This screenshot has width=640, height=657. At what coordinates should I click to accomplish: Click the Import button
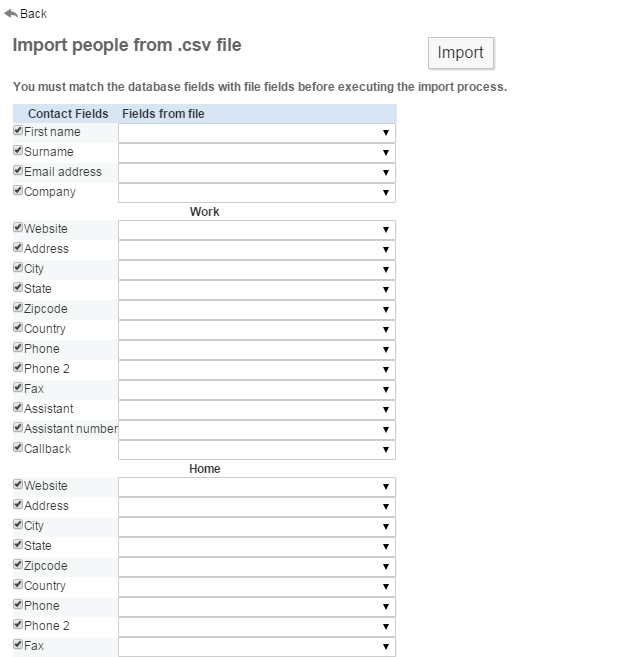point(460,53)
